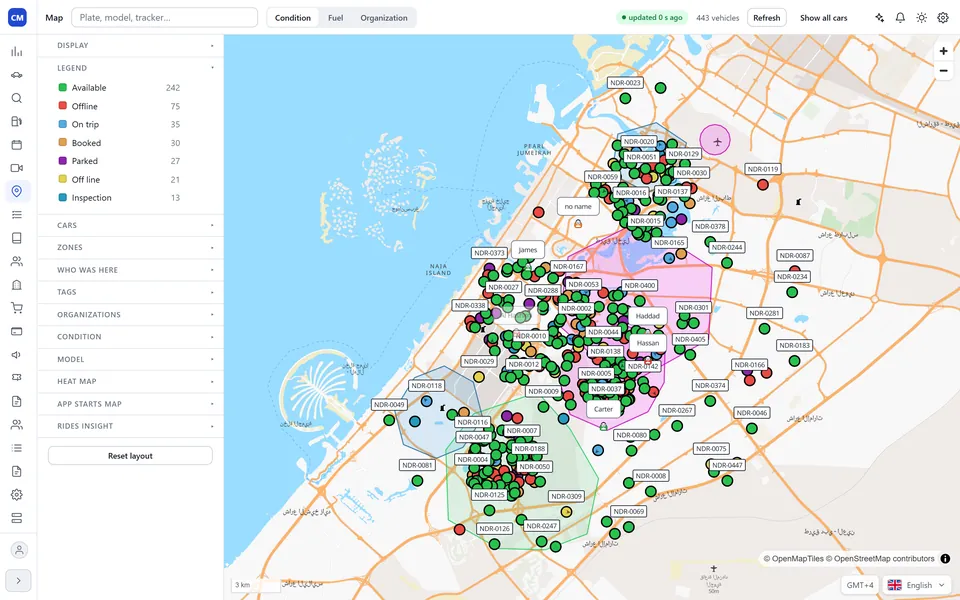The image size is (960, 600).
Task: Open the garage building sidebar icon
Action: pos(17,285)
